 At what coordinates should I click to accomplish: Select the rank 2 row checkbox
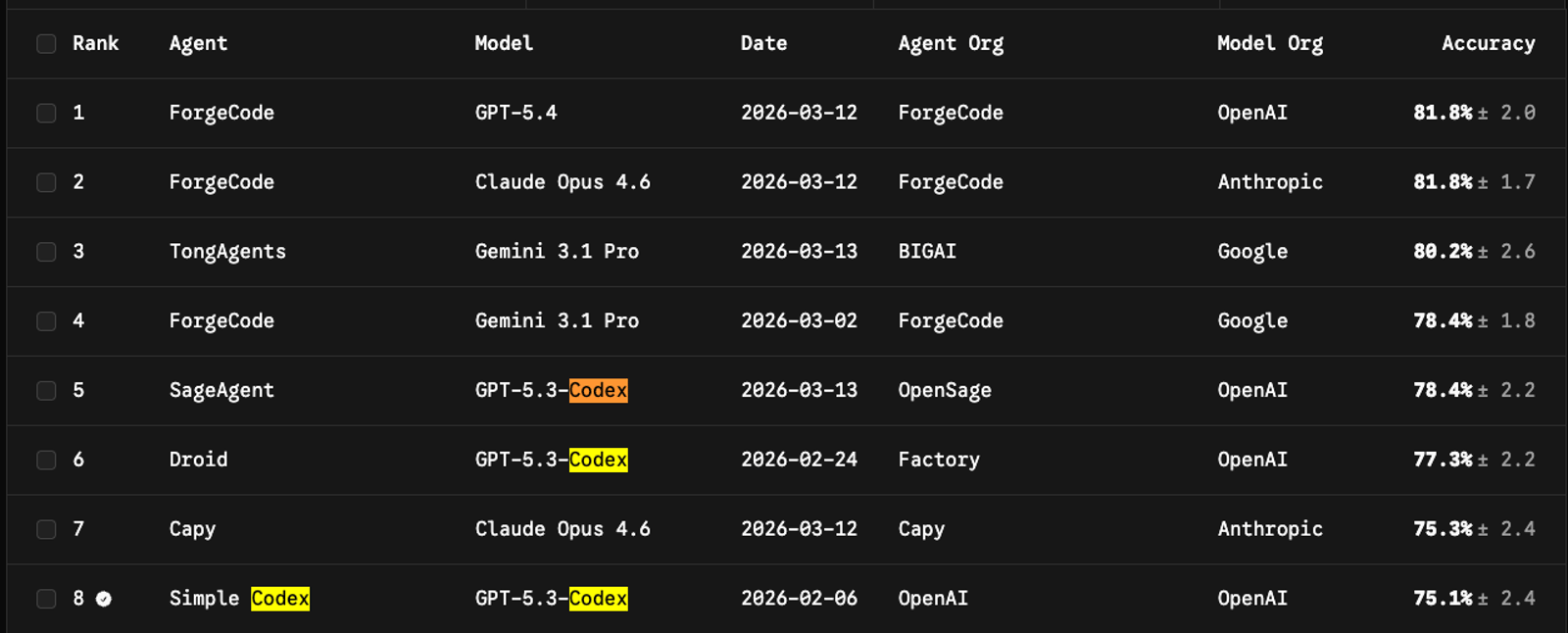[x=46, y=183]
